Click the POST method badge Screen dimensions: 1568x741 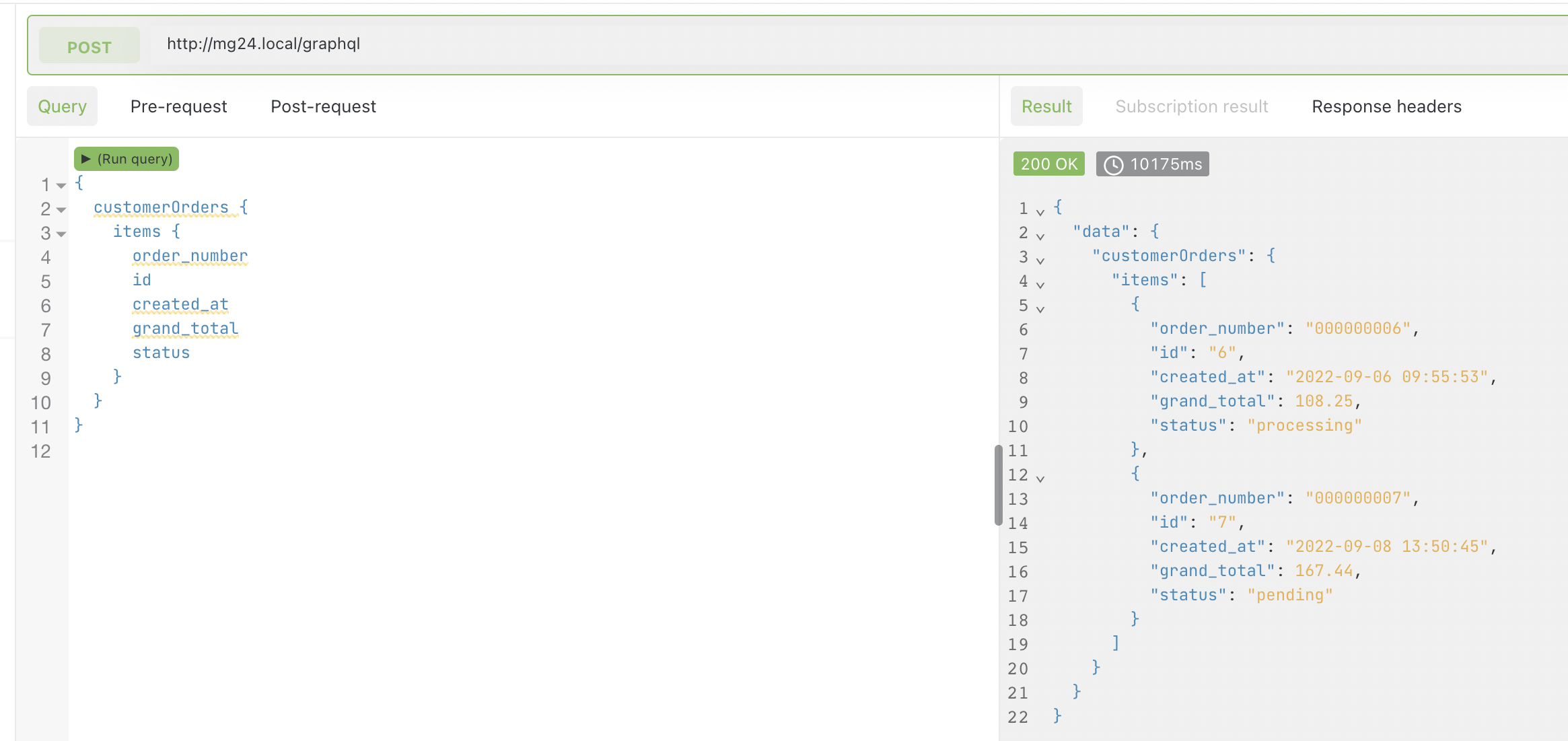89,46
